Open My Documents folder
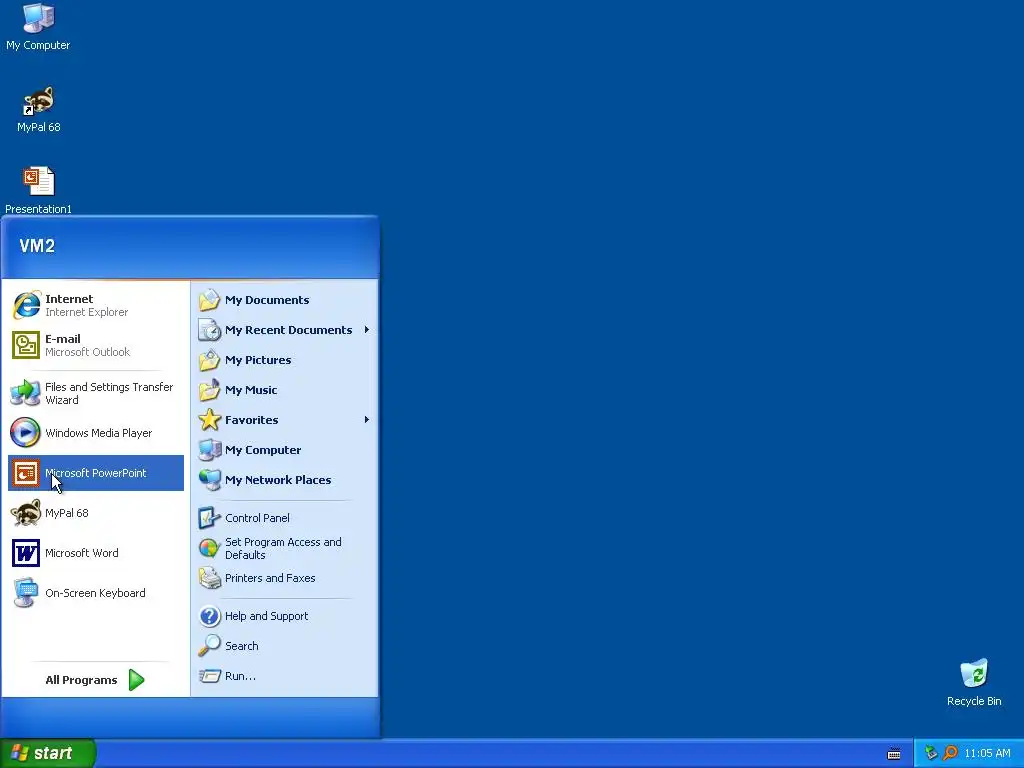This screenshot has width=1024, height=768. [x=284, y=300]
